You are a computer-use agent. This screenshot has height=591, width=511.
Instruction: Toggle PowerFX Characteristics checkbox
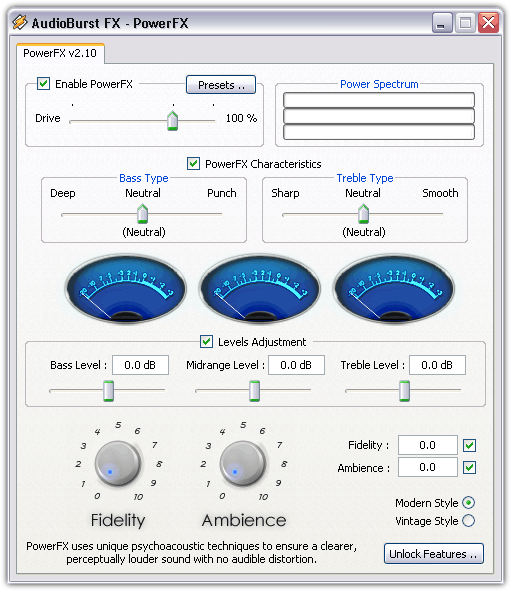(193, 164)
